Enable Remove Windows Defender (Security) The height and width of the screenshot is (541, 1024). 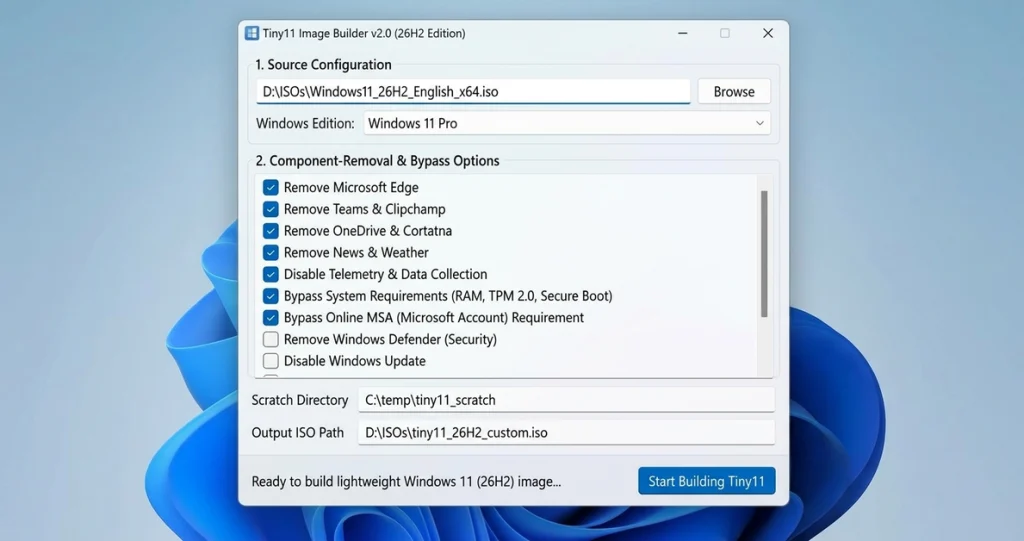[270, 339]
